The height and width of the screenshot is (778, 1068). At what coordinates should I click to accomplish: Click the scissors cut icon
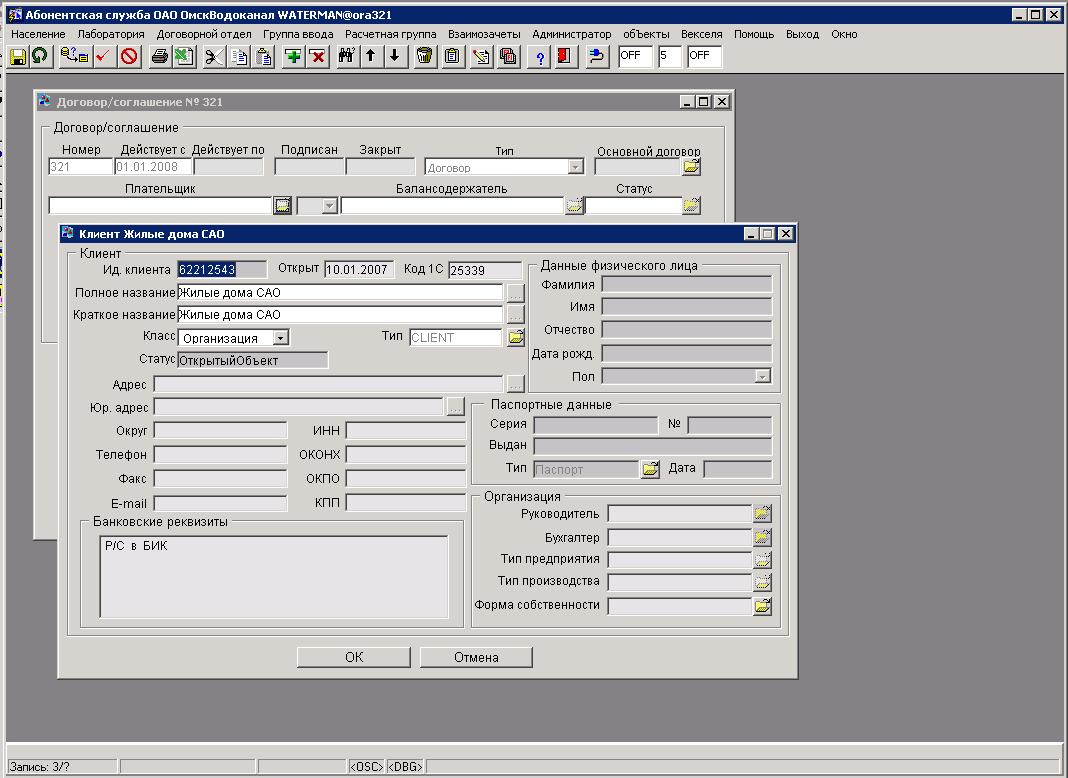(213, 57)
